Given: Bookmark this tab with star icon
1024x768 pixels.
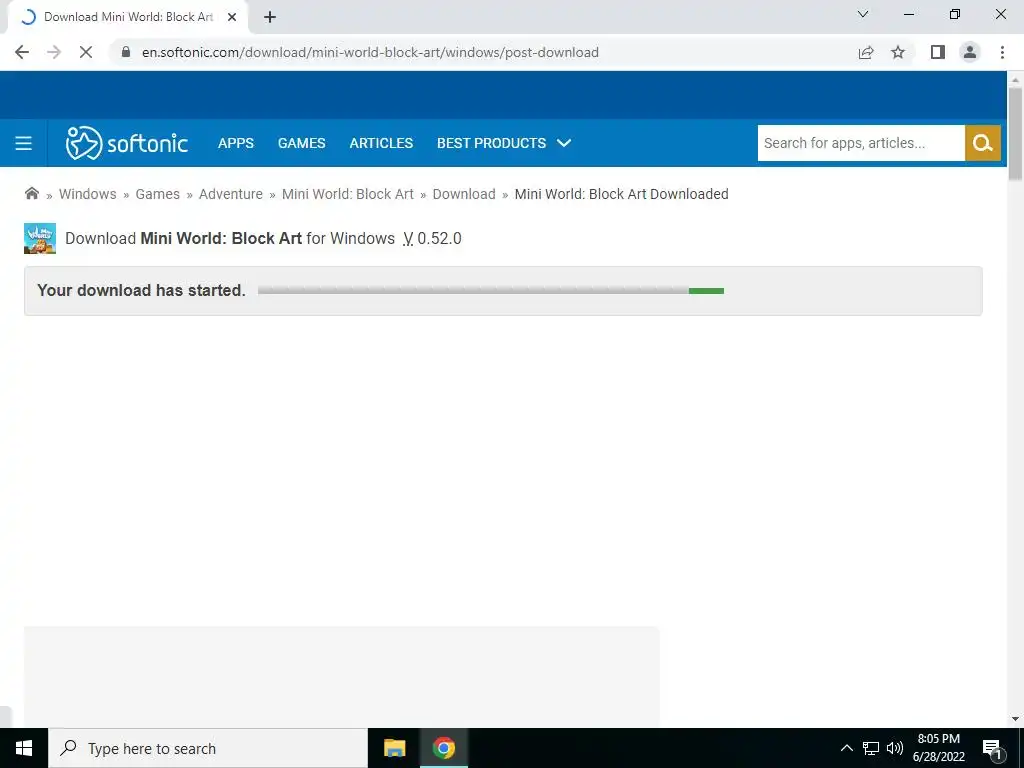Looking at the screenshot, I should click(x=899, y=52).
